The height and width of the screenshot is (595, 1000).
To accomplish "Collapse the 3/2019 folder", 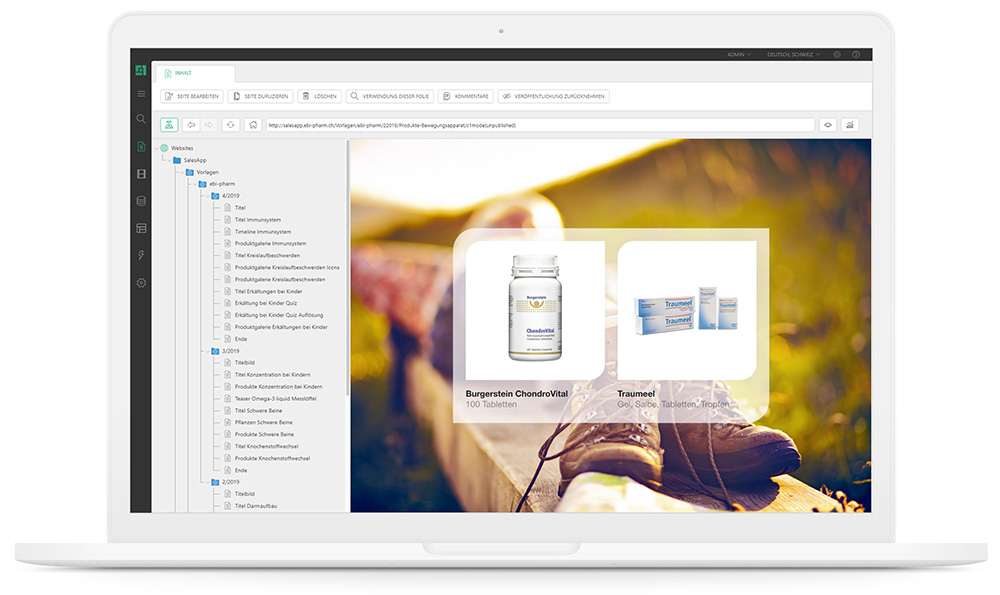I will click(208, 351).
